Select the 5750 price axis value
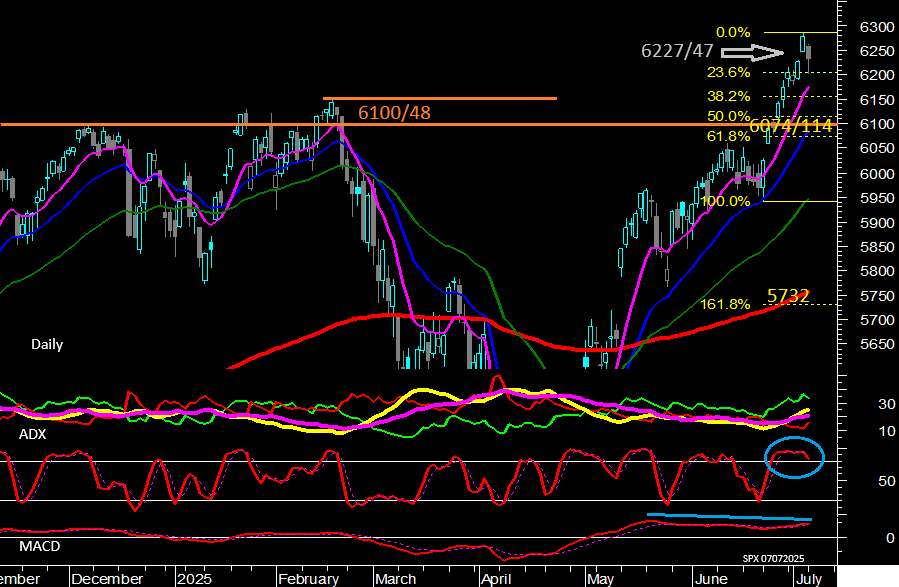The height and width of the screenshot is (587, 899). coord(877,296)
